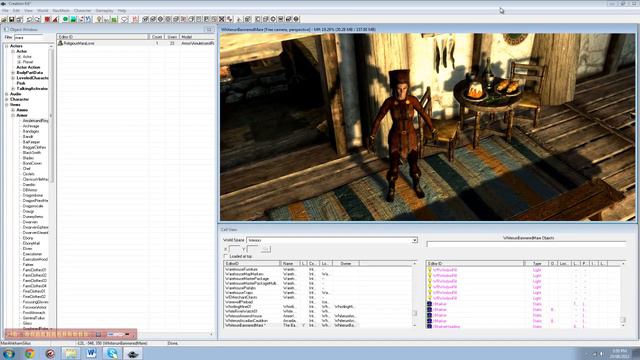The width and height of the screenshot is (640, 360).
Task: Select the Bandit armor category
Action: tap(28, 137)
